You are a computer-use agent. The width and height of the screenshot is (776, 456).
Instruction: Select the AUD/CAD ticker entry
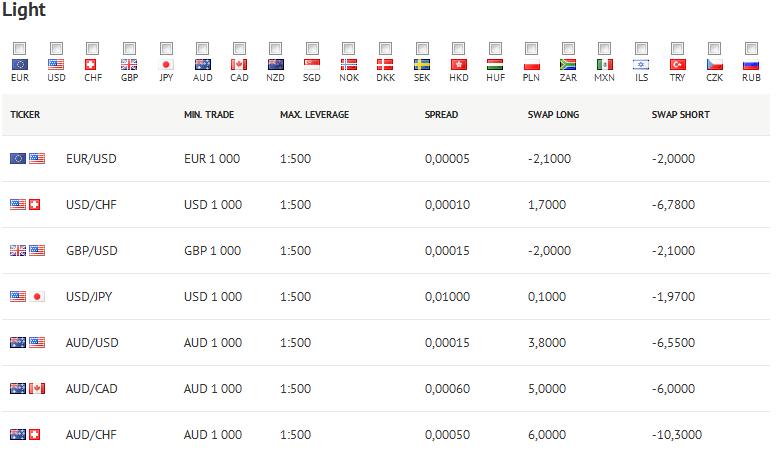coord(92,389)
